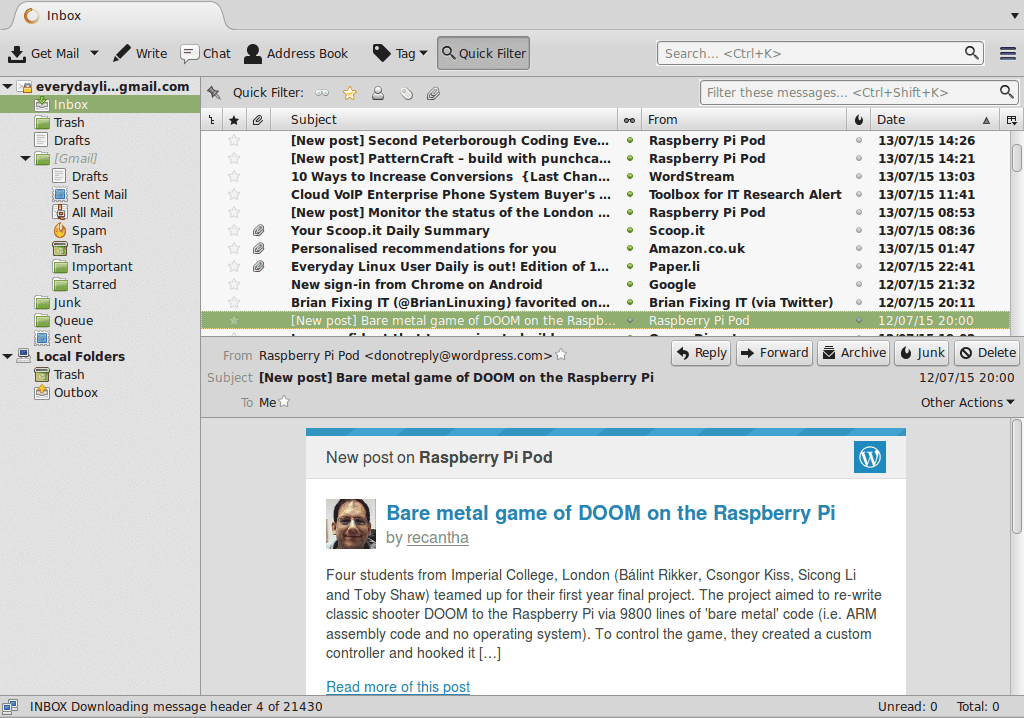Click the author avatar photo
This screenshot has height=718, width=1024.
click(351, 524)
